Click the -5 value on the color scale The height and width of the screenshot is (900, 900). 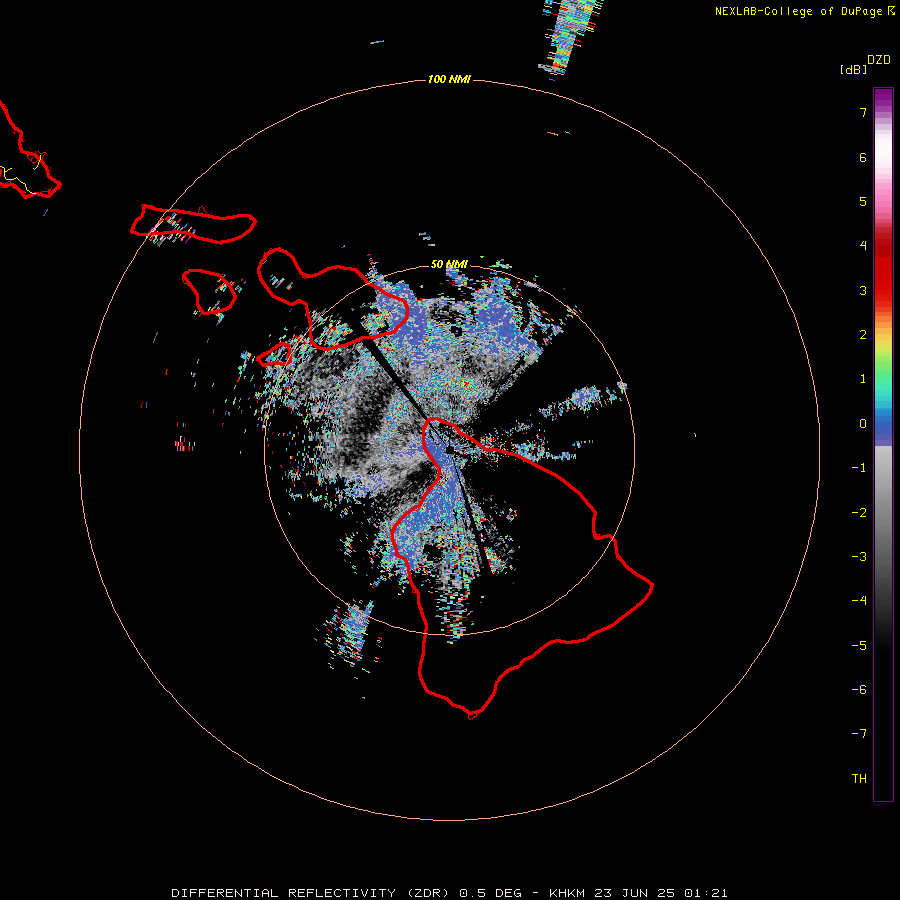point(859,646)
